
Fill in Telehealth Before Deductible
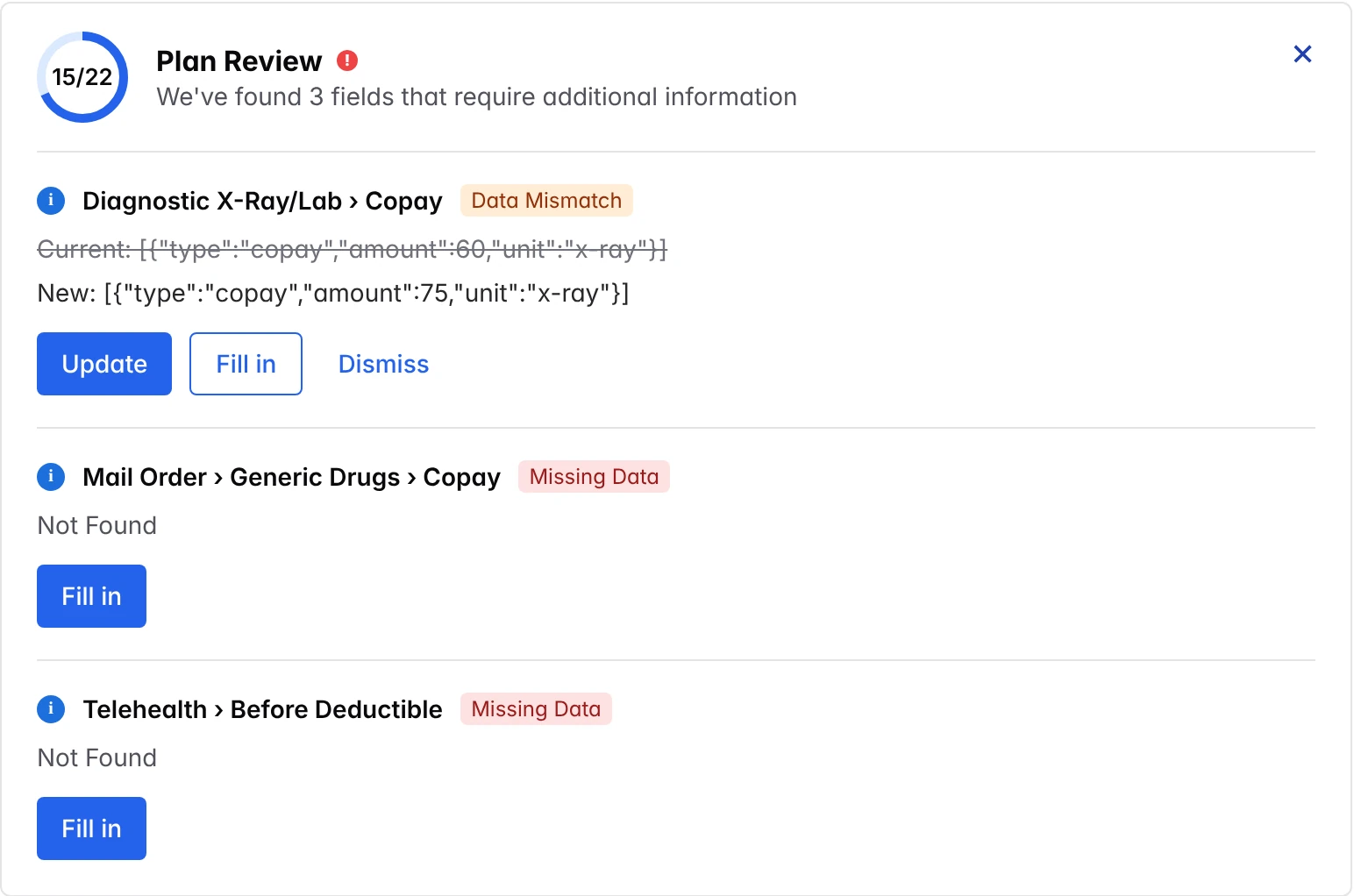coord(91,828)
